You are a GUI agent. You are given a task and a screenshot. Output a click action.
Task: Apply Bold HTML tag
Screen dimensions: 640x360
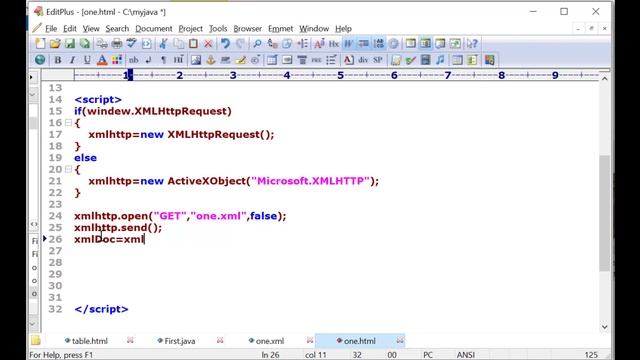(58, 60)
